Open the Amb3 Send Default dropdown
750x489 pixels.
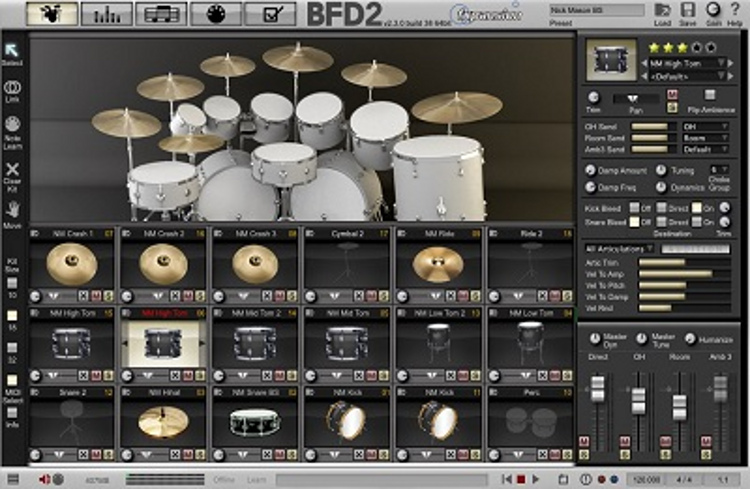pyautogui.click(x=706, y=149)
